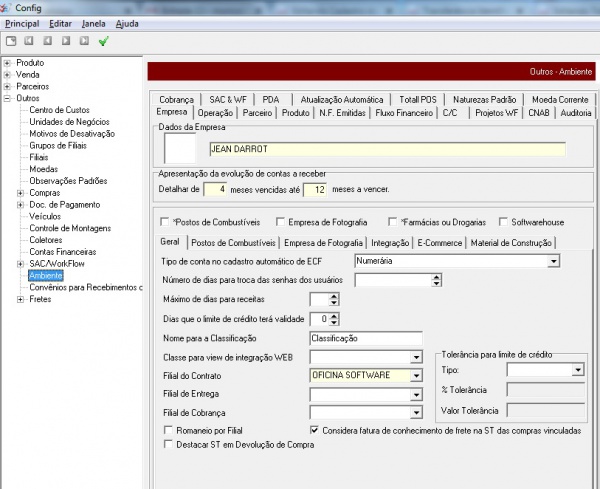The image size is (600, 489).
Task: Check the Romaneio por Filial option
Action: [x=167, y=430]
